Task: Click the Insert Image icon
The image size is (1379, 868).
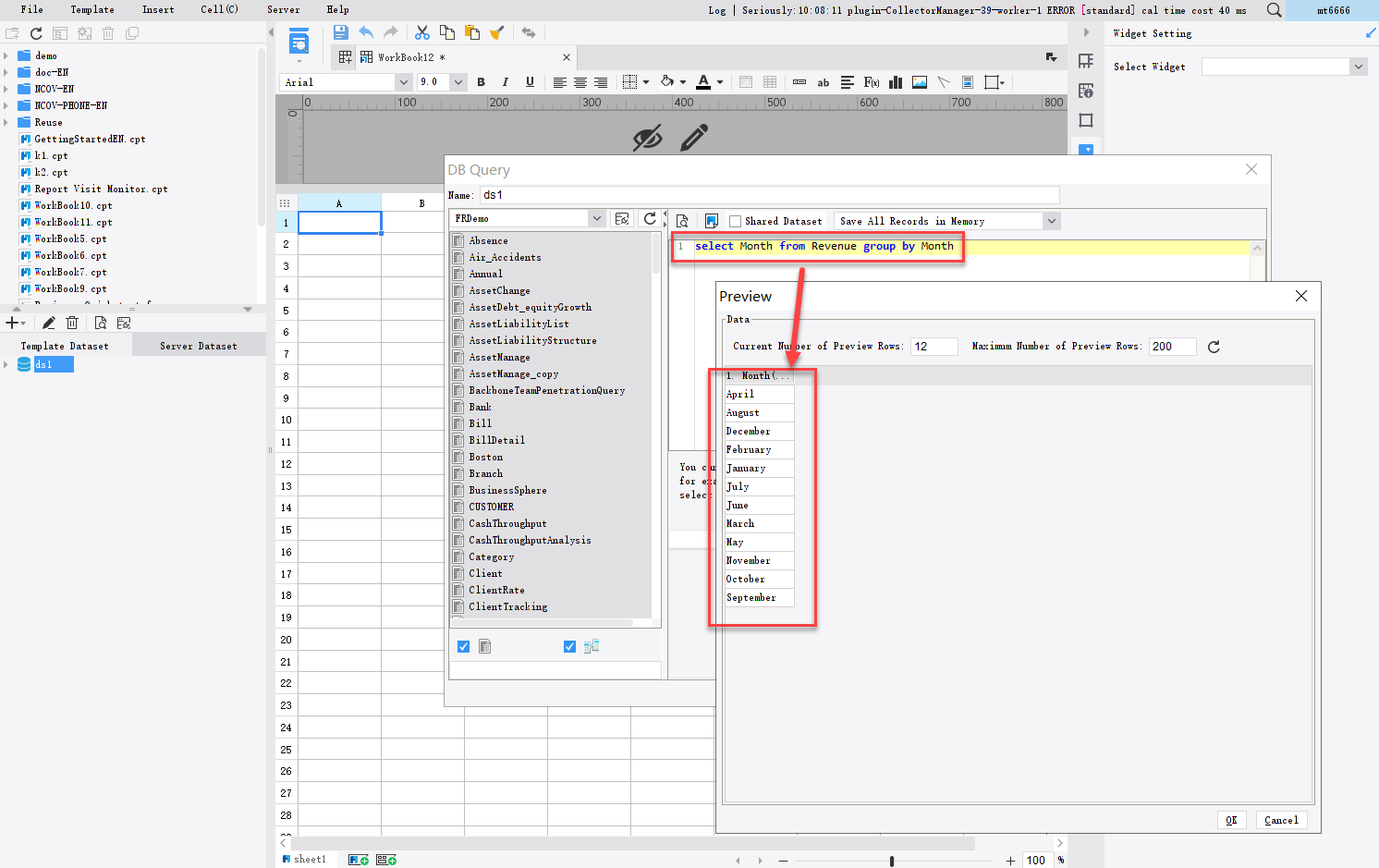Action: tap(920, 82)
